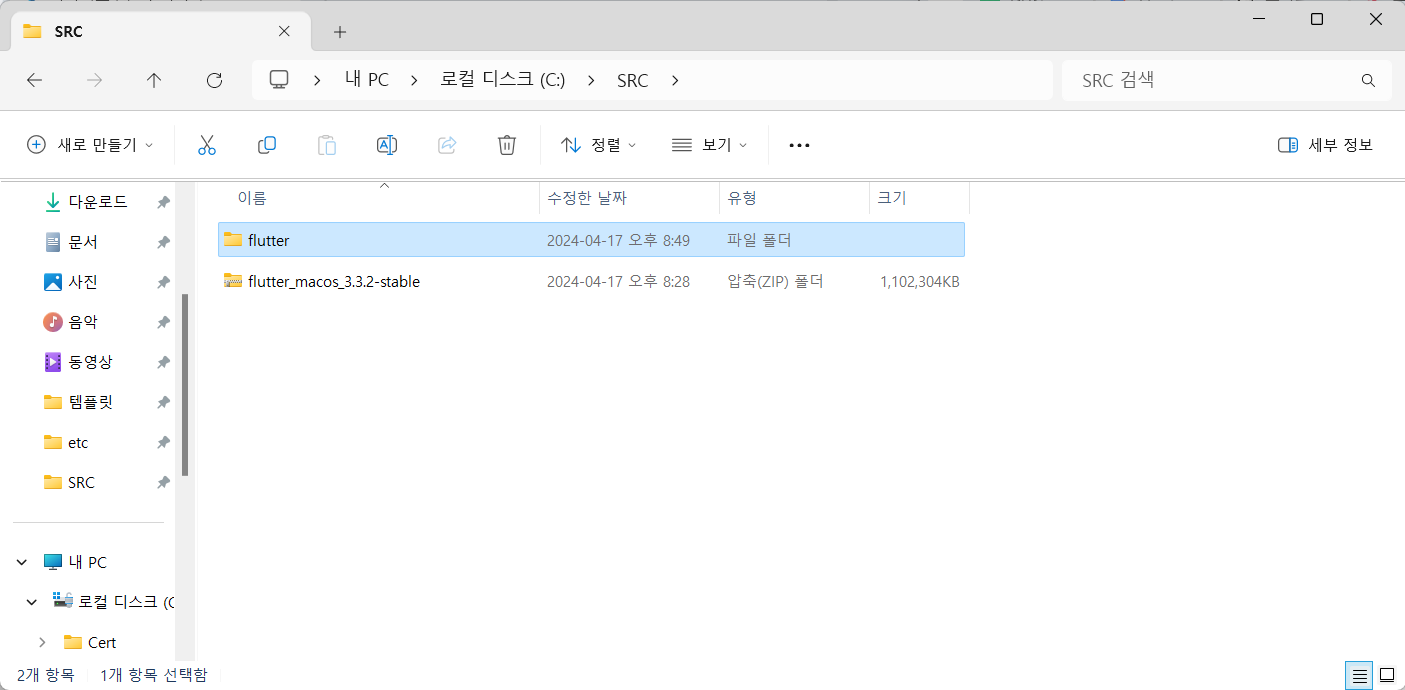This screenshot has height=690, width=1405.
Task: Switch to large icons view in status bar
Action: coord(1387,675)
